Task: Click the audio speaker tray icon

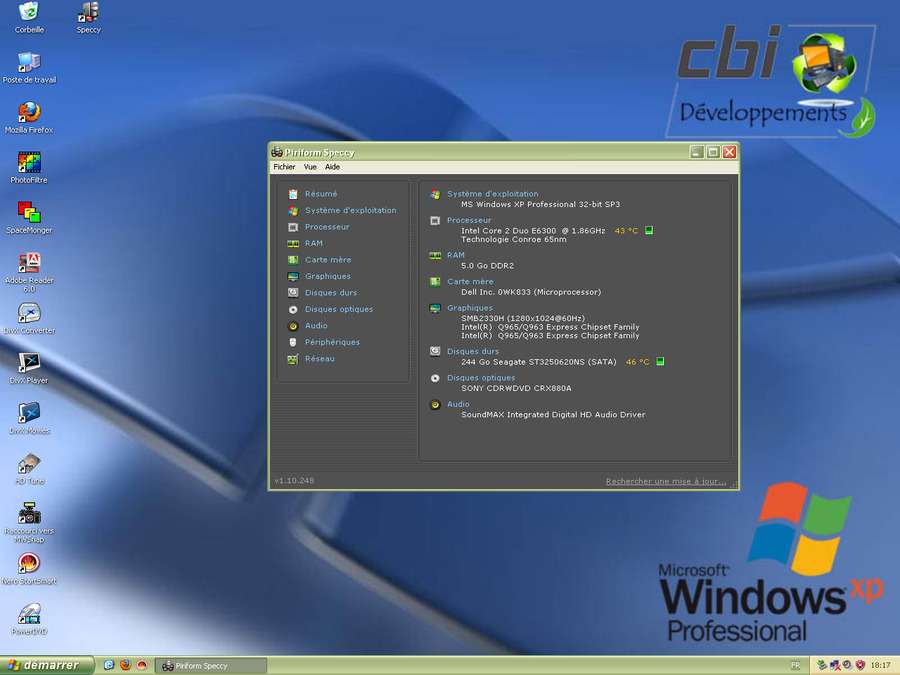Action: (847, 665)
